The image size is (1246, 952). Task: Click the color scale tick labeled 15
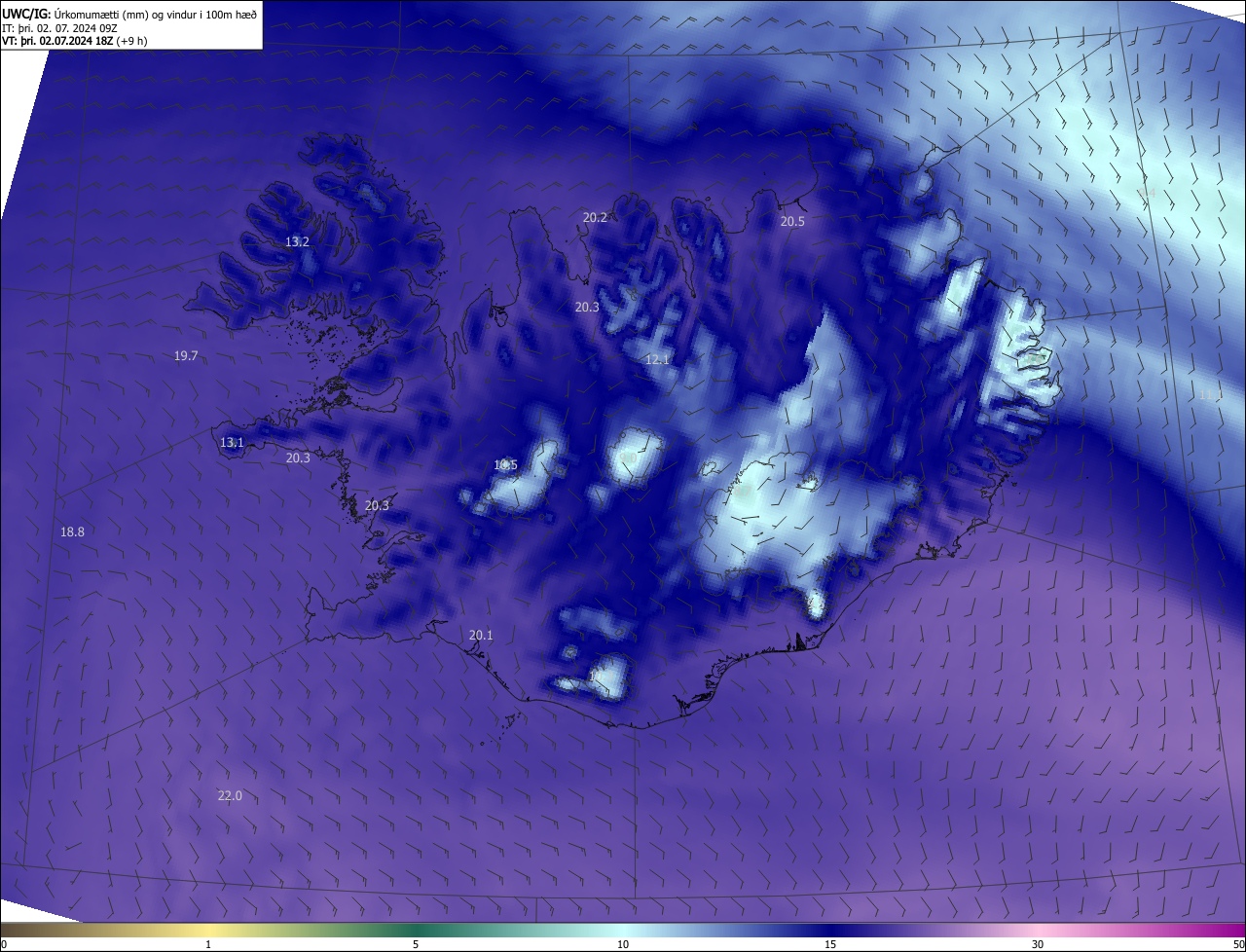coord(830,944)
